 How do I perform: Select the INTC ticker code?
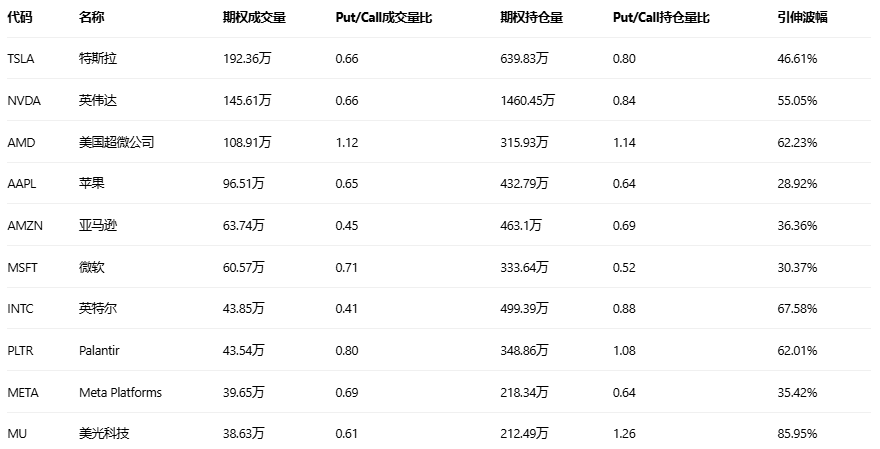point(20,309)
